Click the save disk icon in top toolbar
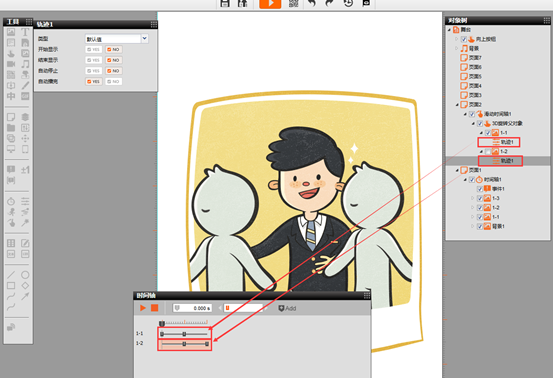 [x=225, y=3]
